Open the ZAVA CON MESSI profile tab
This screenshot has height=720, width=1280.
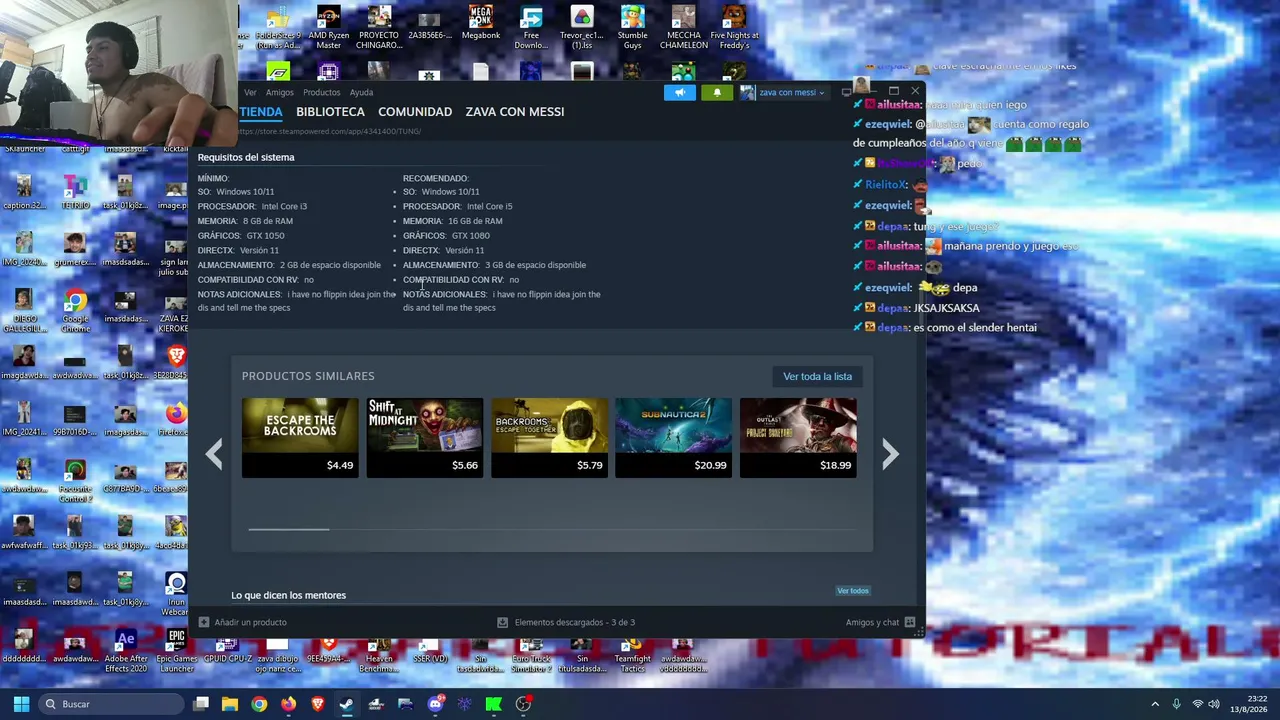[x=515, y=112]
